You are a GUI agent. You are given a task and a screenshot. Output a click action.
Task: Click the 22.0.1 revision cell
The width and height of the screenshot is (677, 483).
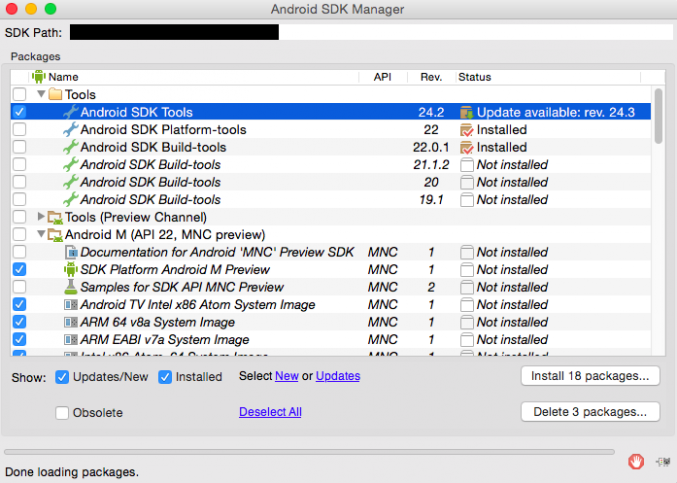click(x=430, y=147)
